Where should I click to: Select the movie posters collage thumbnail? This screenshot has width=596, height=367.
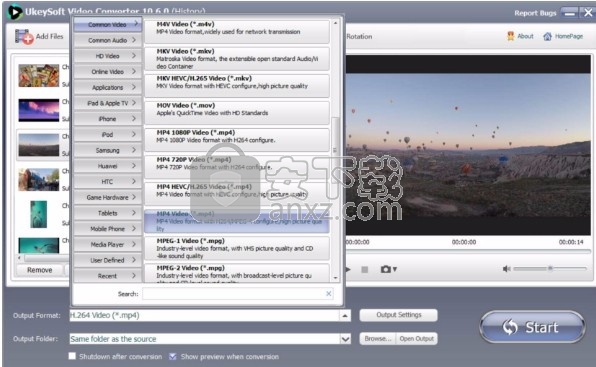click(39, 76)
